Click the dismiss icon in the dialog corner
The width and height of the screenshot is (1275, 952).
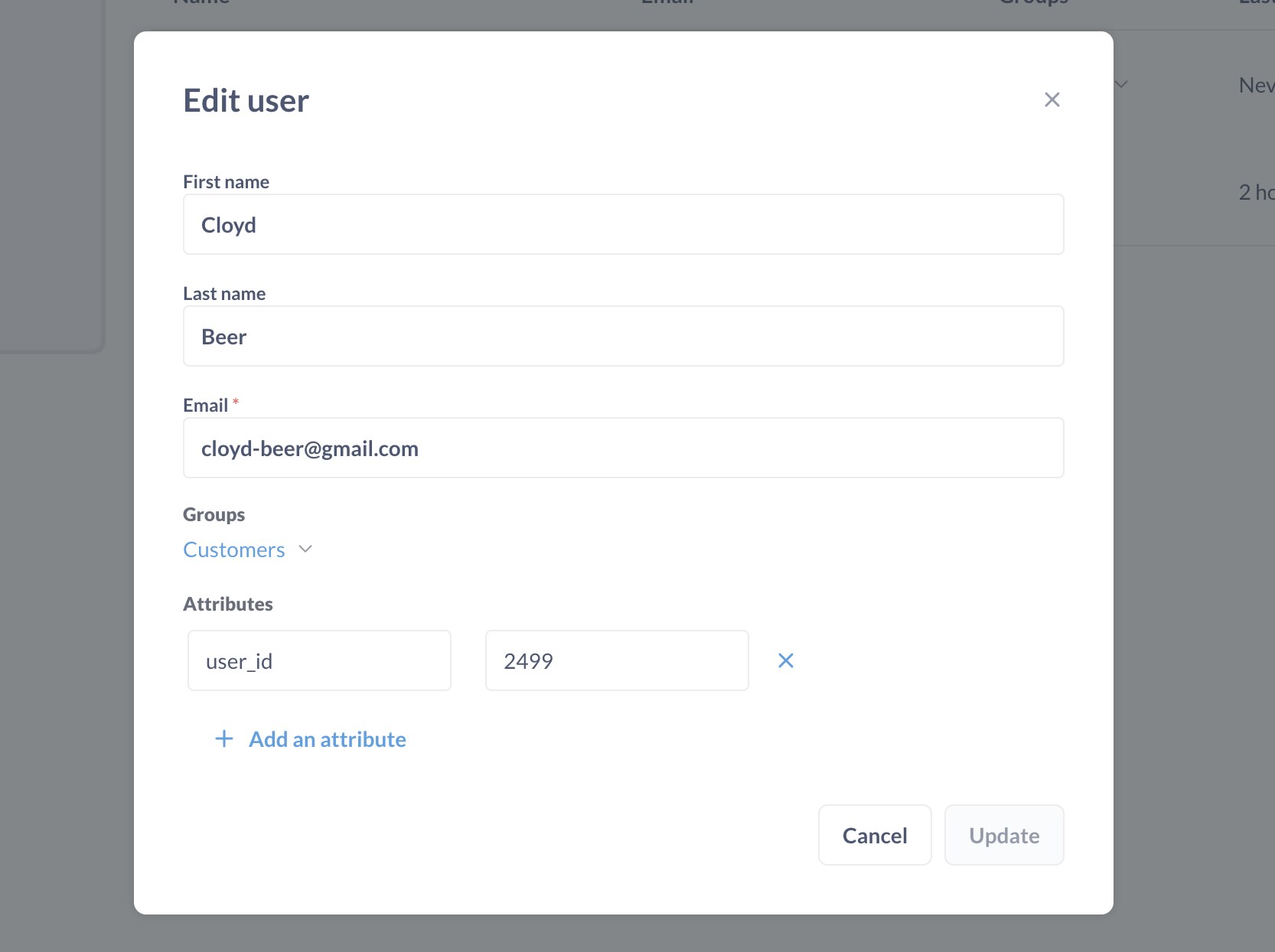pyautogui.click(x=1052, y=99)
